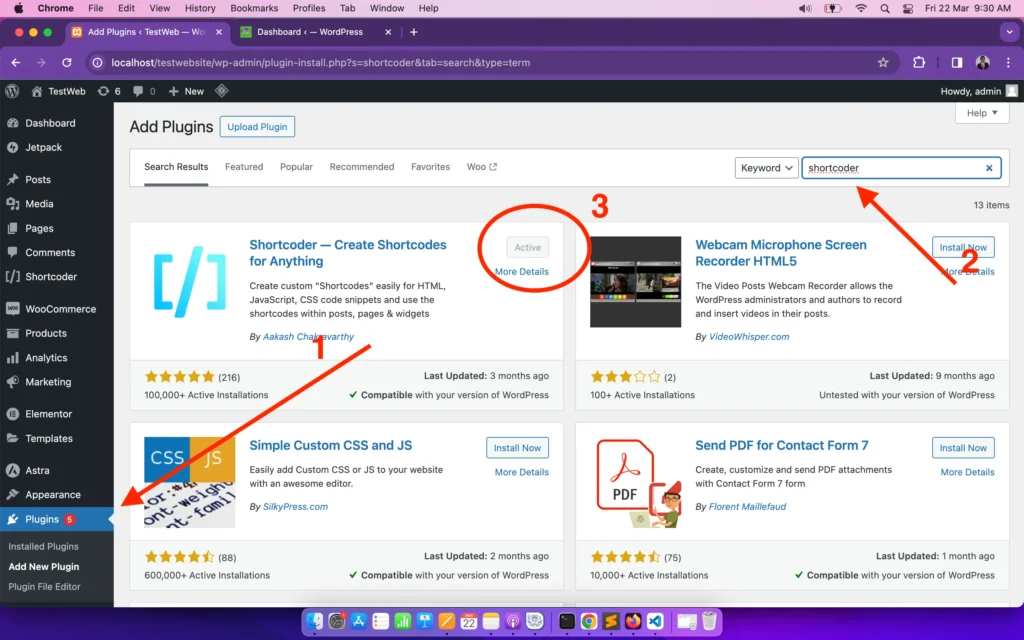Open author link Florent Maillefaud

(x=747, y=507)
